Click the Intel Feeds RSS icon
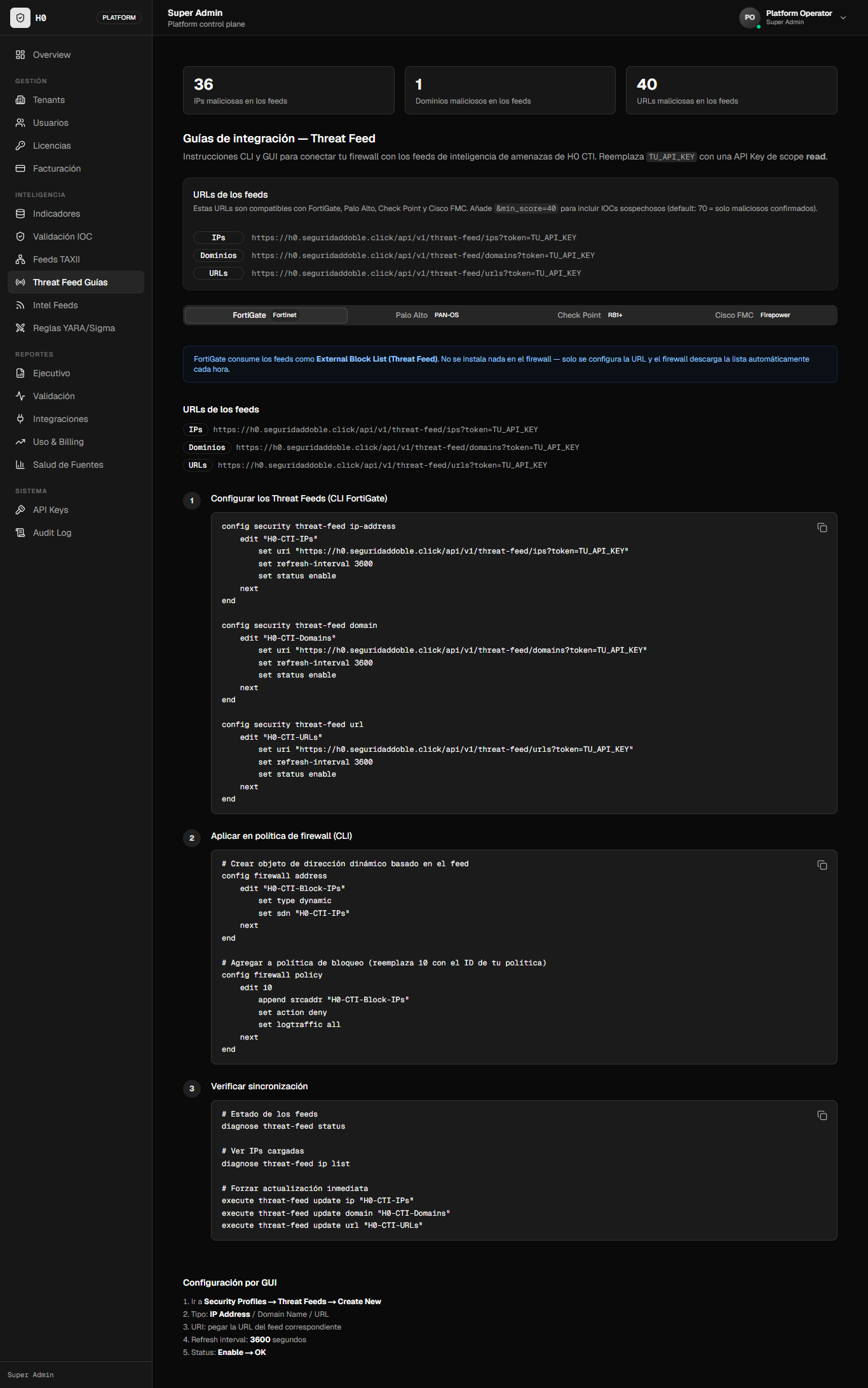The image size is (868, 1388). tap(20, 305)
